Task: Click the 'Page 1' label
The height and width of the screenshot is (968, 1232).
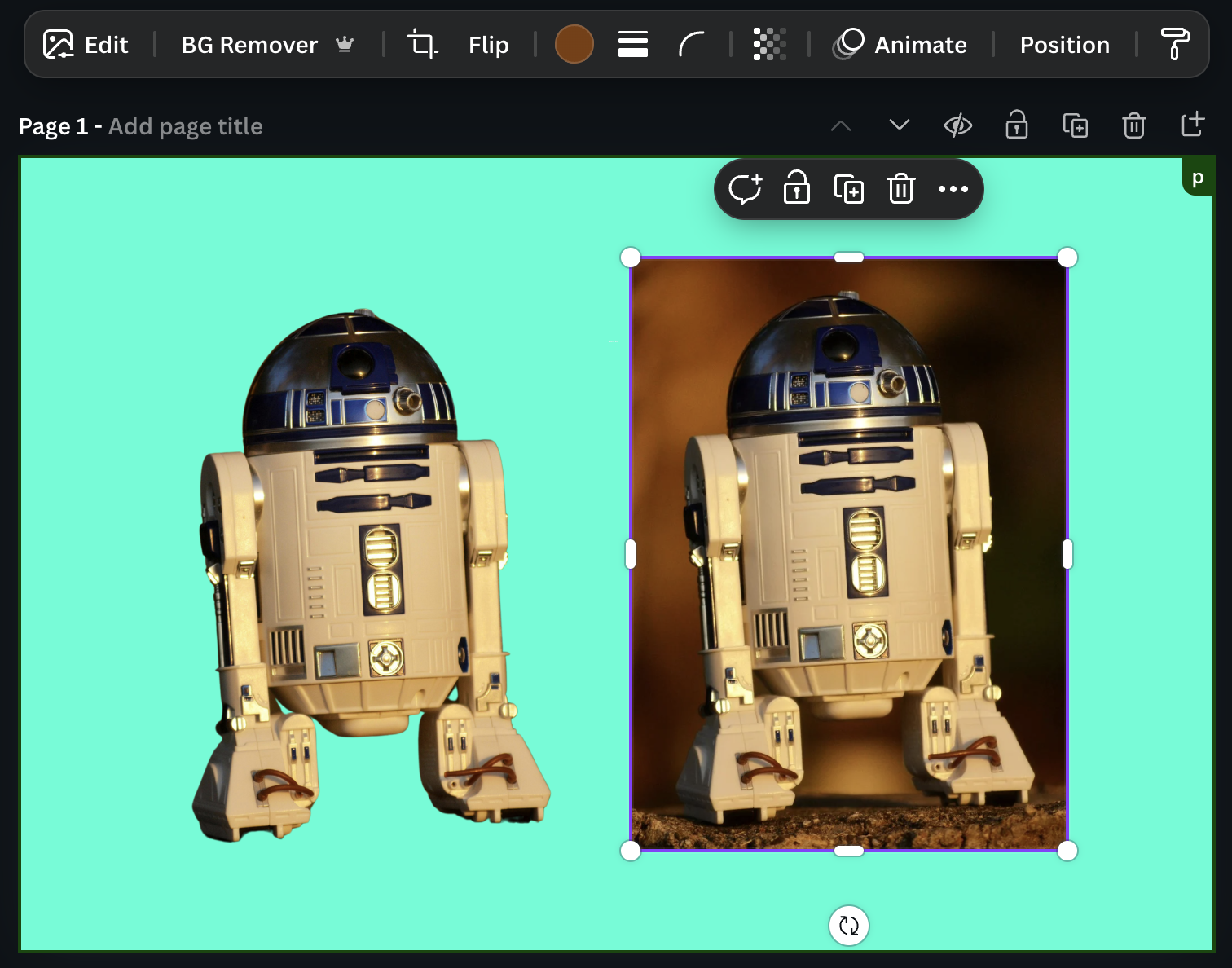Action: point(53,126)
